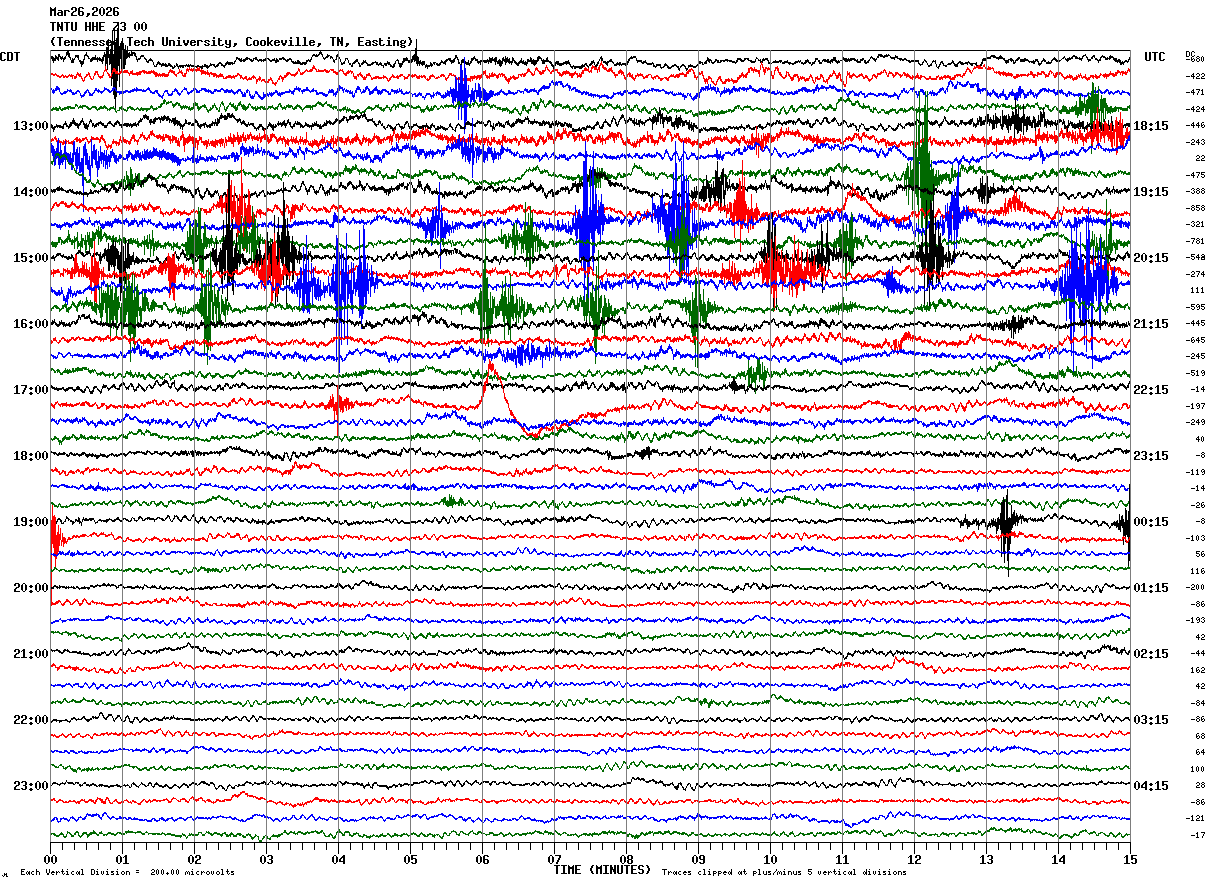Click the Mar26,2026 date label

(84, 12)
